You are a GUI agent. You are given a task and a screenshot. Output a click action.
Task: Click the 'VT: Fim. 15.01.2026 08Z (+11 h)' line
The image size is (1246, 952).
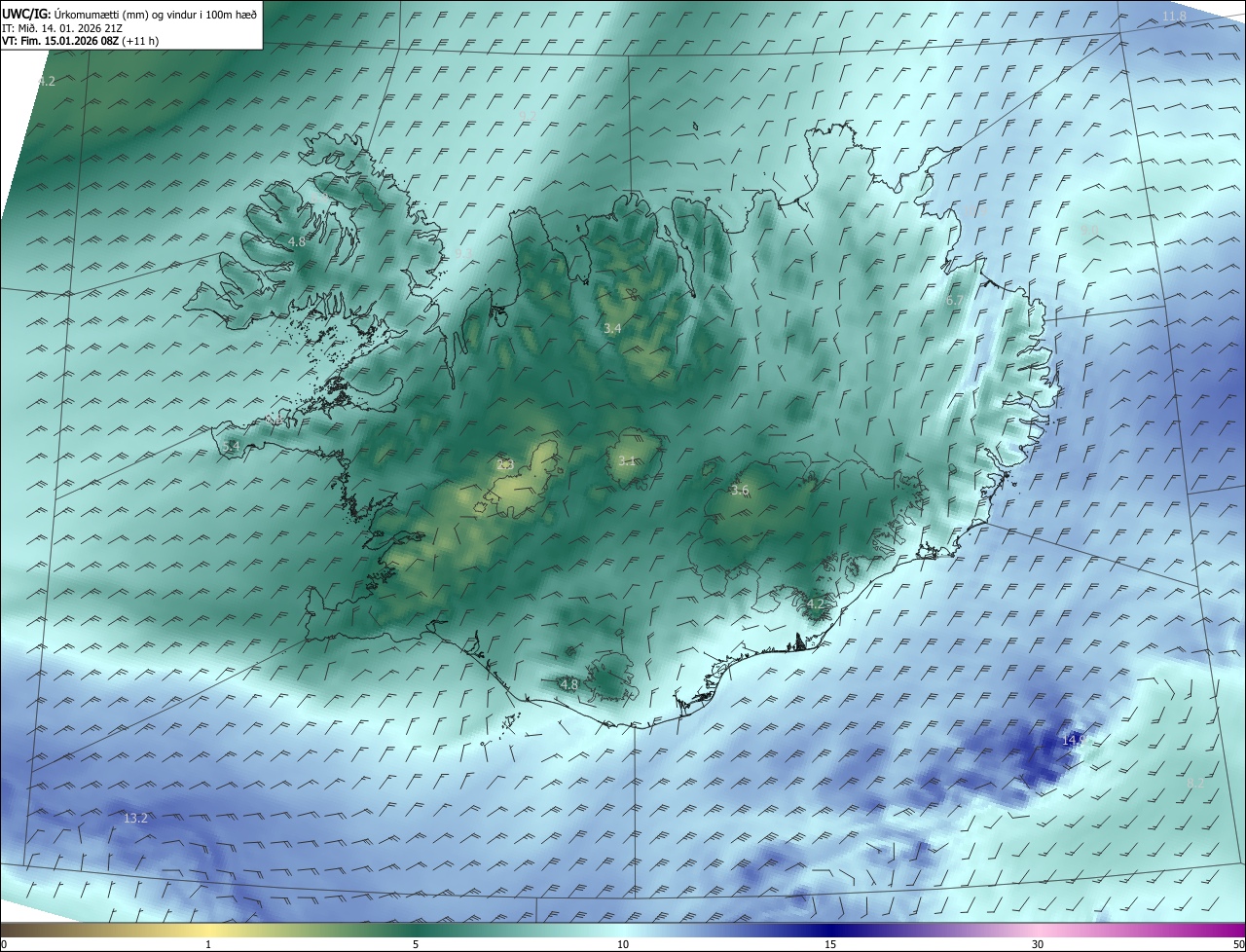tap(80, 41)
